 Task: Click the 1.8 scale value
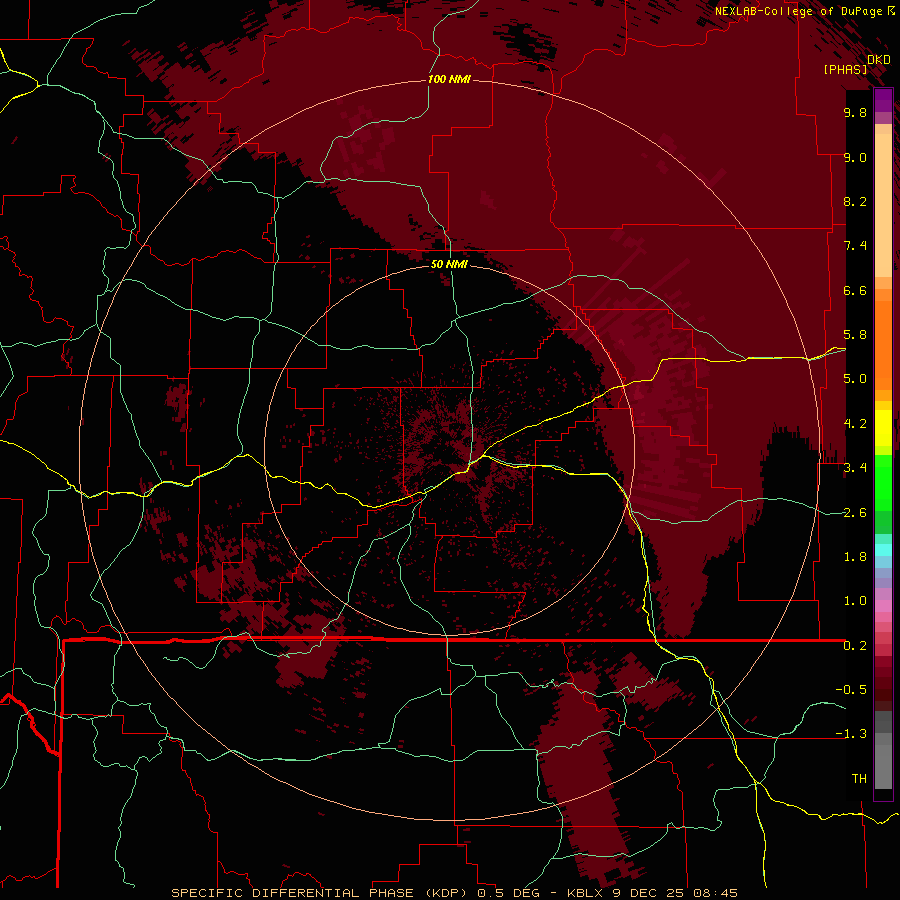(855, 557)
